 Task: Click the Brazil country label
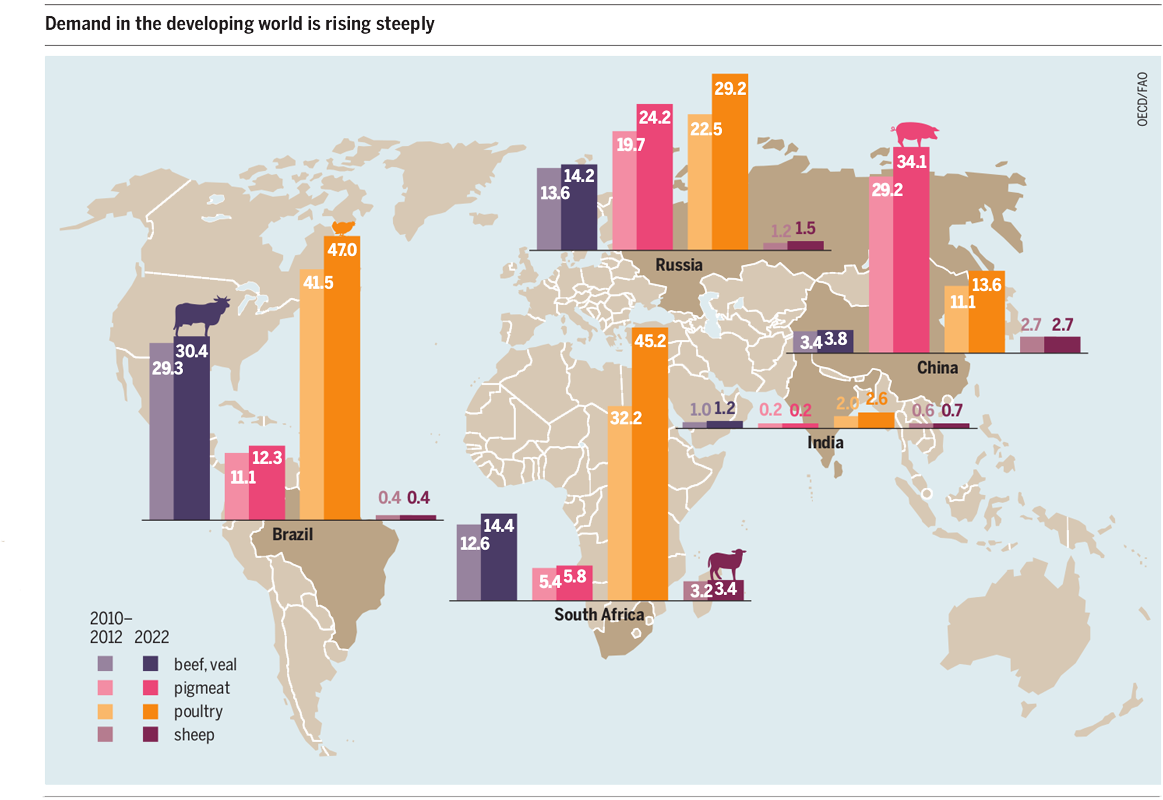coord(292,535)
